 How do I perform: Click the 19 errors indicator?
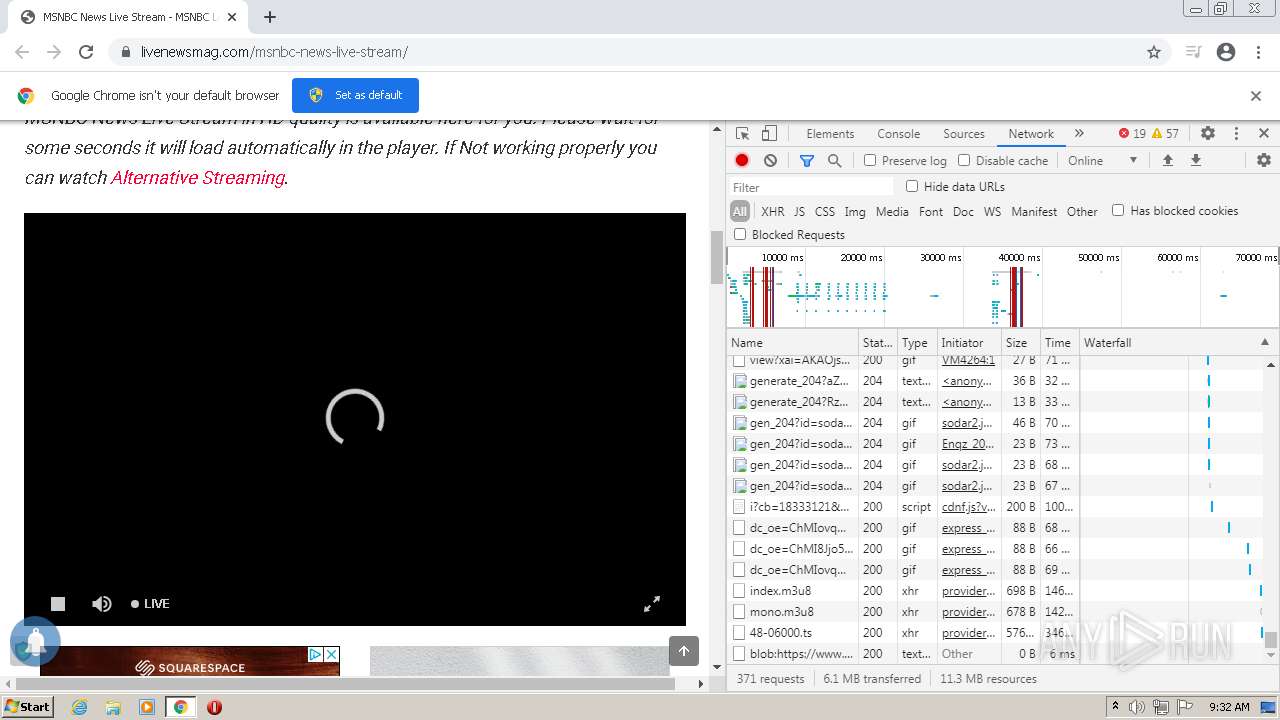coord(1132,133)
